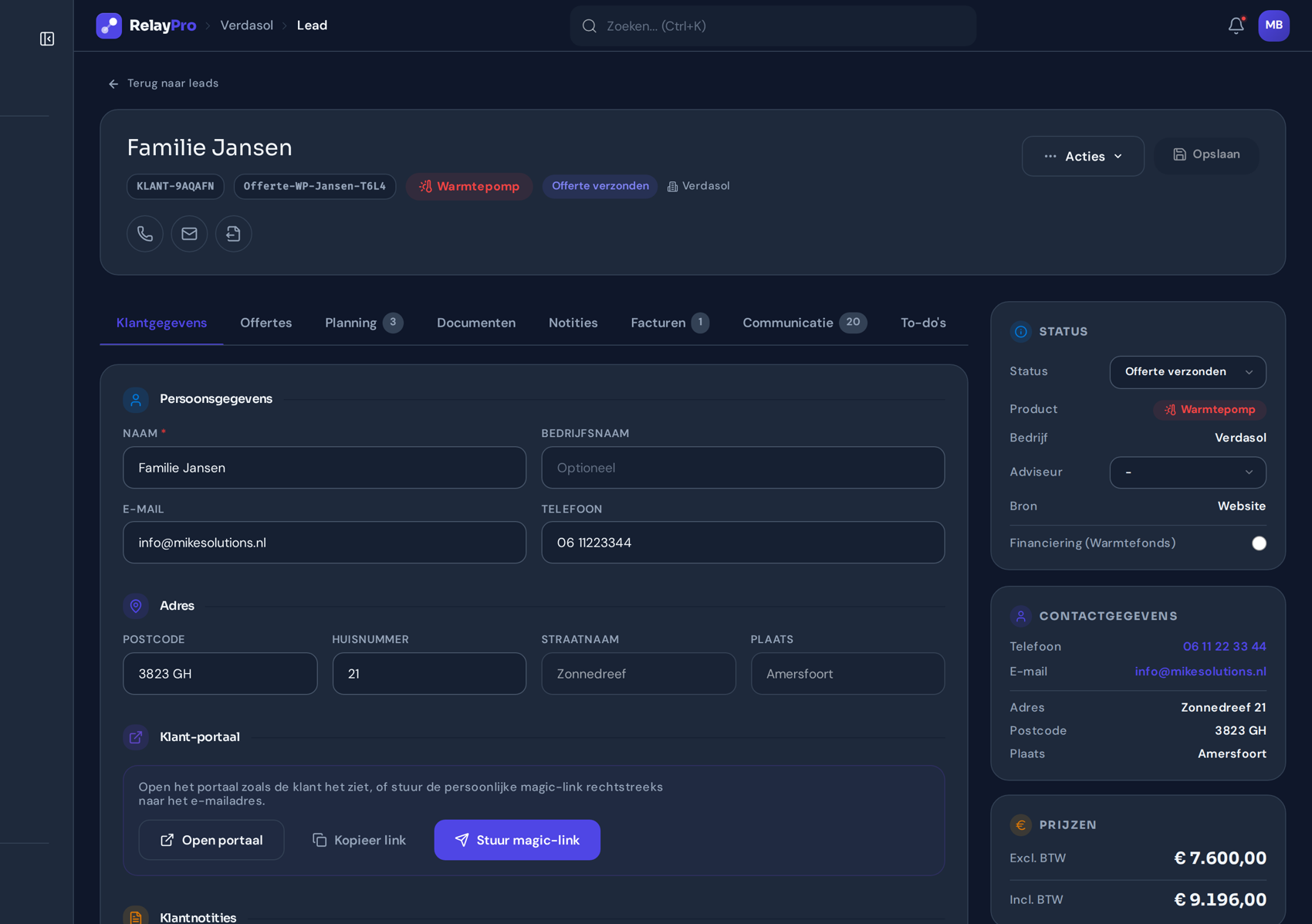
Task: Open the MB user avatar
Action: [x=1273, y=25]
